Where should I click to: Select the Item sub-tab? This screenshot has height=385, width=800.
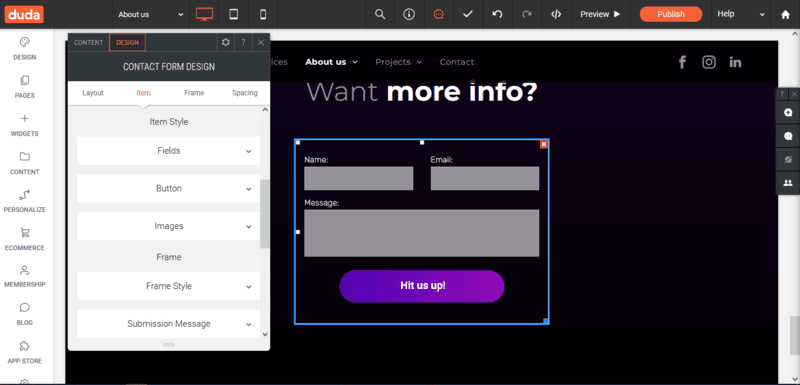coord(143,93)
